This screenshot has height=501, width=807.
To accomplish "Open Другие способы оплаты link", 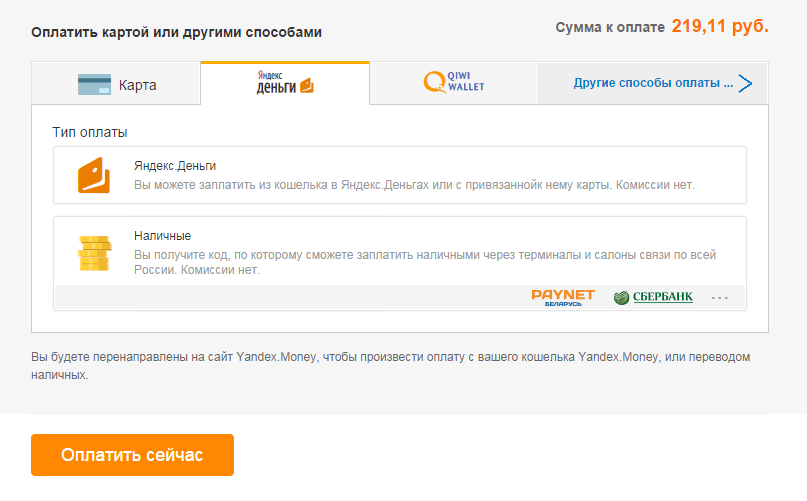I will [x=653, y=83].
